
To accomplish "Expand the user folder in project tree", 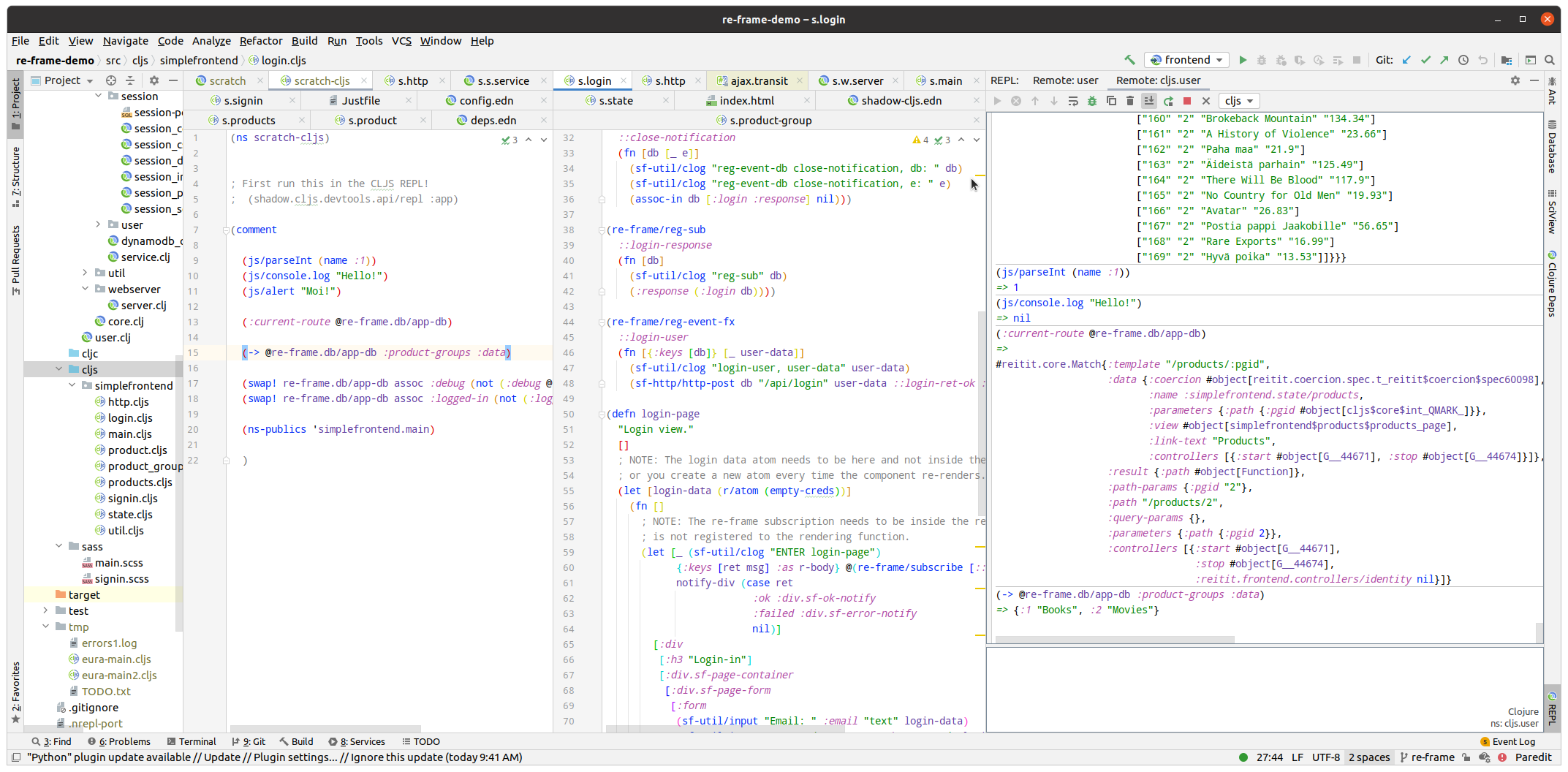I will (97, 224).
